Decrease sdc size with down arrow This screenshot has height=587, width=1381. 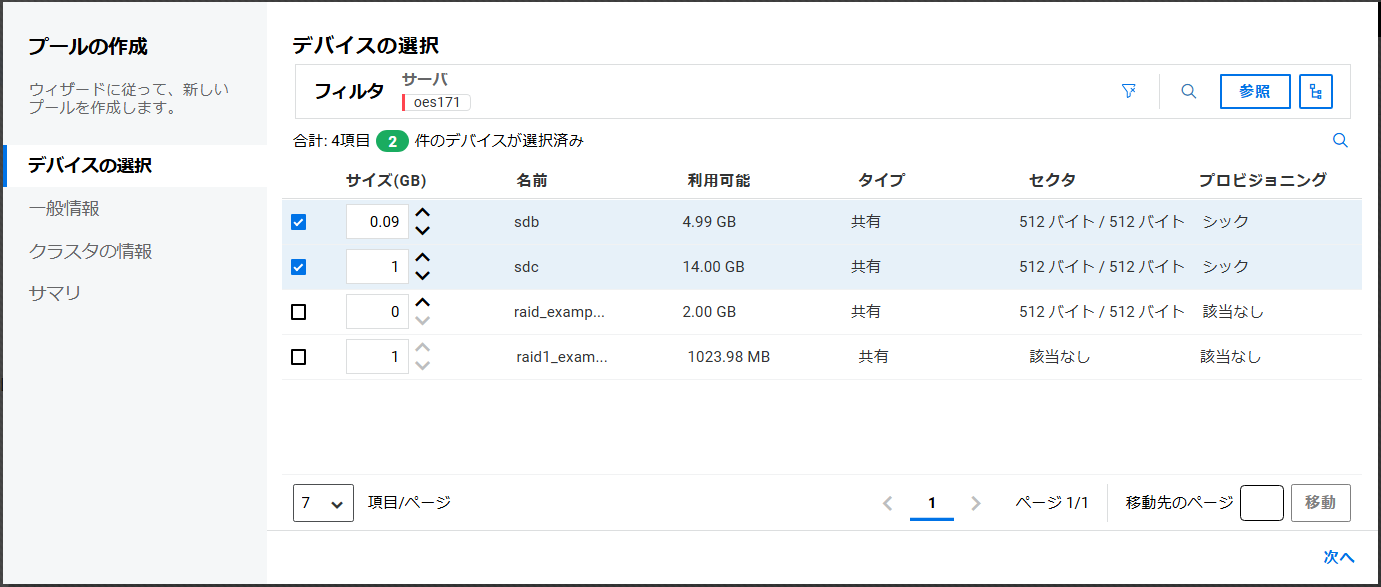pos(423,276)
